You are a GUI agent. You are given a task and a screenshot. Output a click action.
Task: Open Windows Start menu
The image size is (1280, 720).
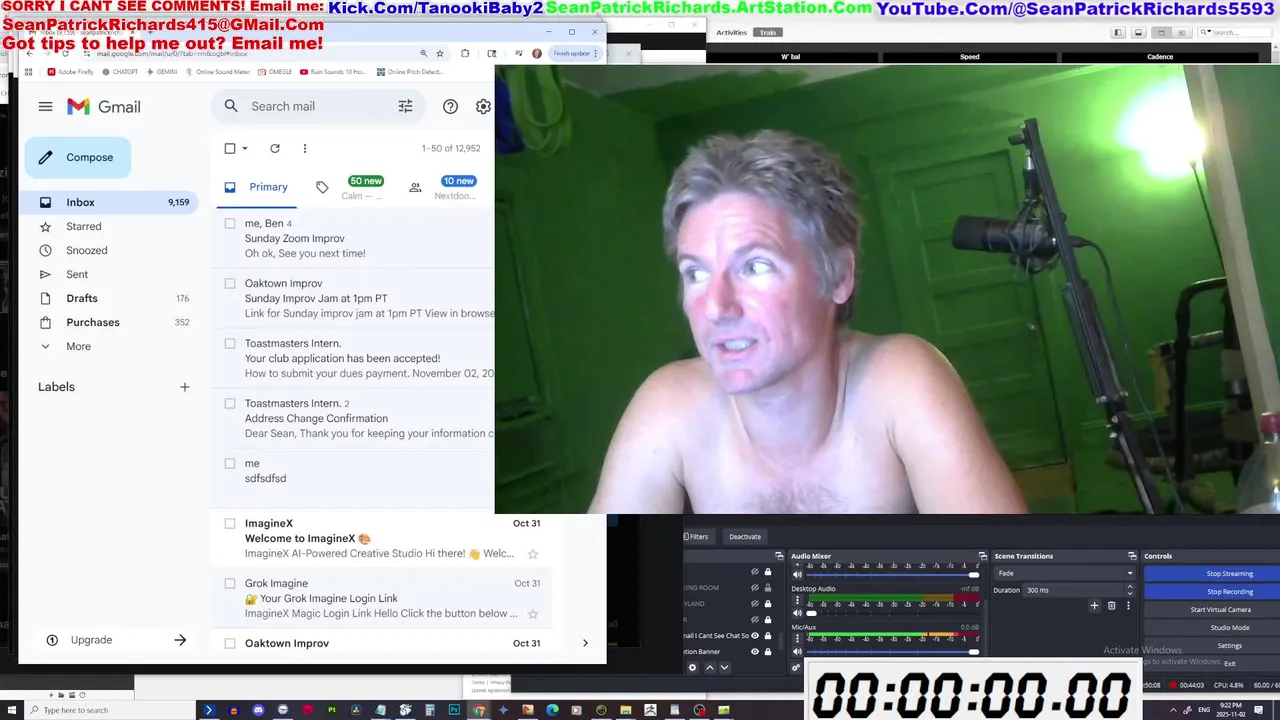click(x=12, y=710)
